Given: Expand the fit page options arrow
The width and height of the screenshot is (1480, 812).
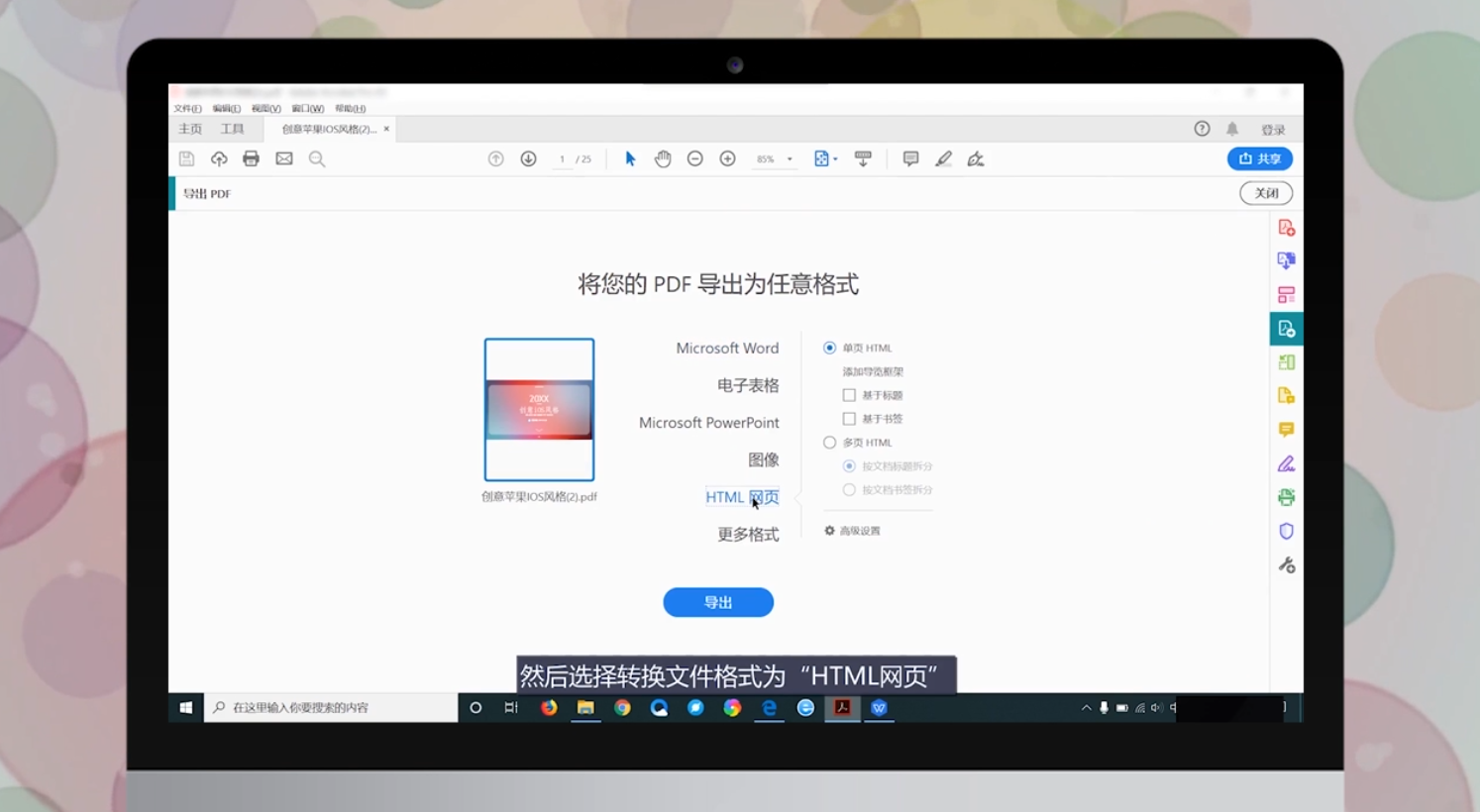Looking at the screenshot, I should coord(835,158).
